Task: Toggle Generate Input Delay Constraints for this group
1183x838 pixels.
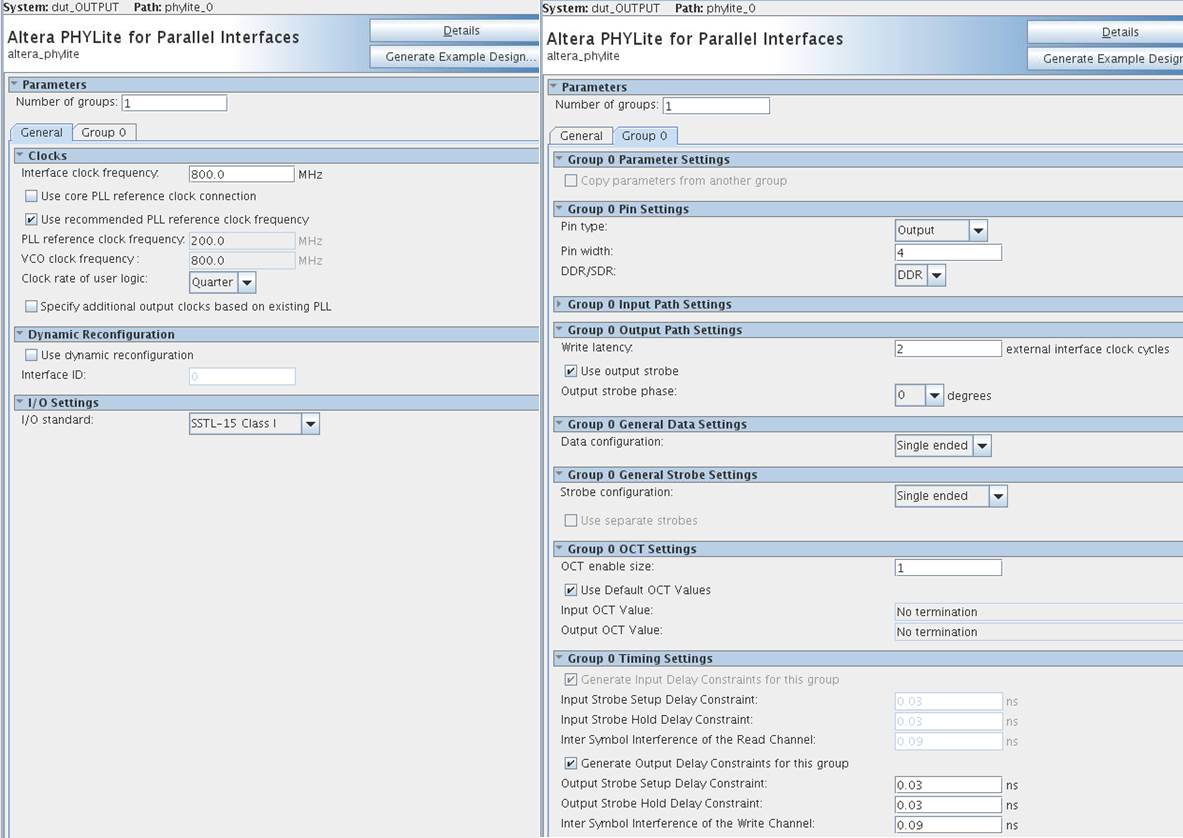Action: (571, 680)
